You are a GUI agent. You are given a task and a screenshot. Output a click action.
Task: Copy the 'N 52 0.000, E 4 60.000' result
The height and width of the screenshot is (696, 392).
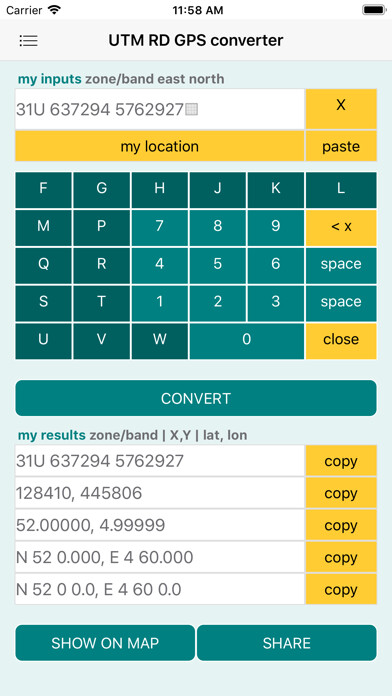(x=341, y=557)
